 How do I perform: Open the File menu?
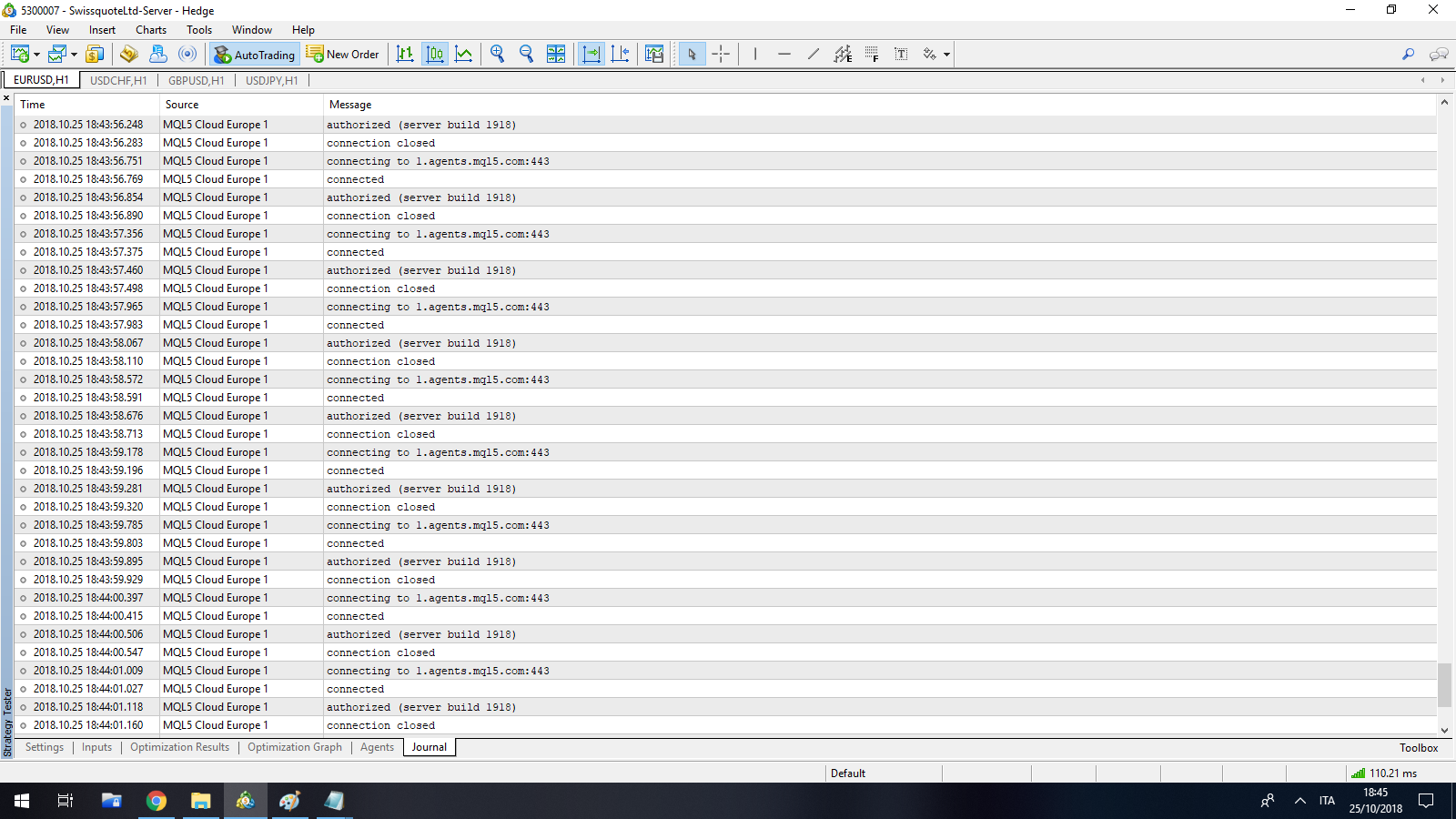[18, 30]
